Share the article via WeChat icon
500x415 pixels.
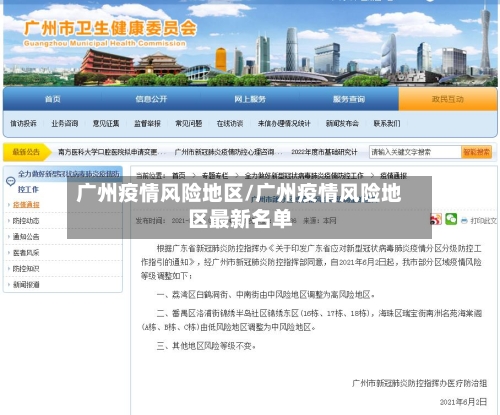(451, 219)
